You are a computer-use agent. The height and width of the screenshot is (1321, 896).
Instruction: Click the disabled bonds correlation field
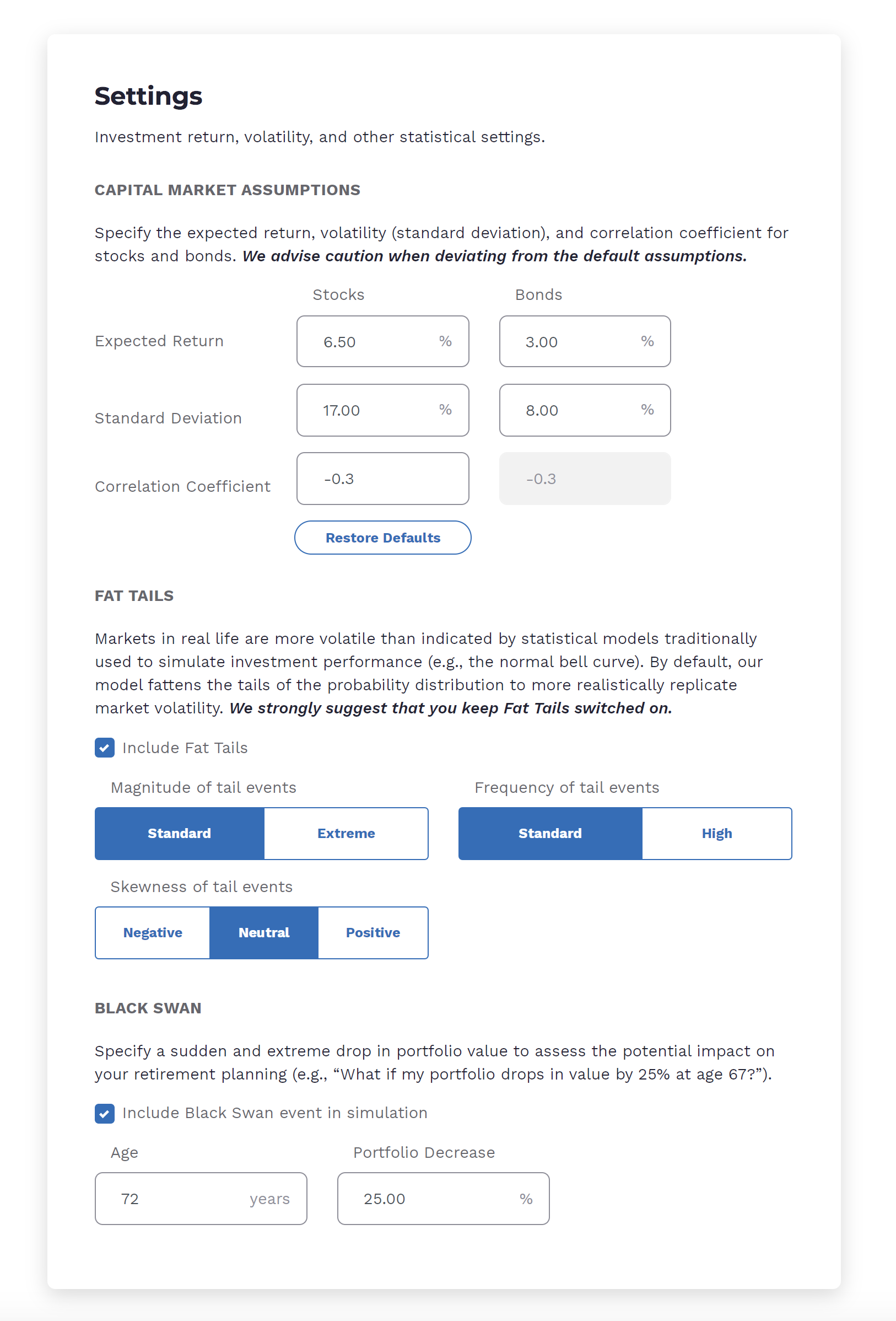[x=584, y=478]
